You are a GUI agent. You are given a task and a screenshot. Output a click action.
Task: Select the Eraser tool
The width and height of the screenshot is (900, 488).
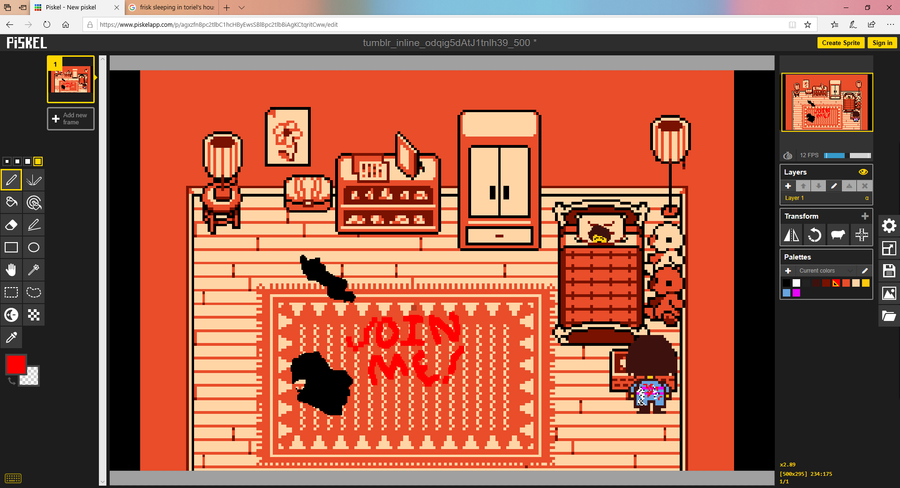(11, 225)
